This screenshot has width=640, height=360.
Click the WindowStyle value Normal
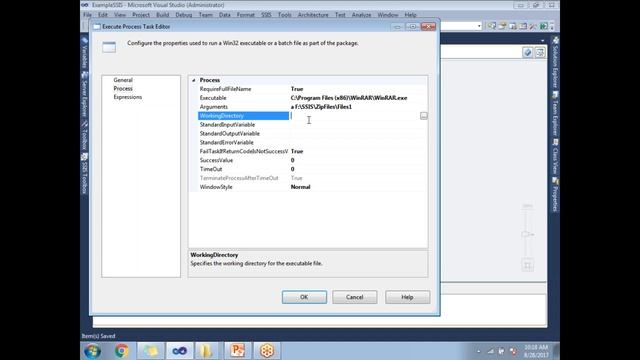pyautogui.click(x=300, y=187)
